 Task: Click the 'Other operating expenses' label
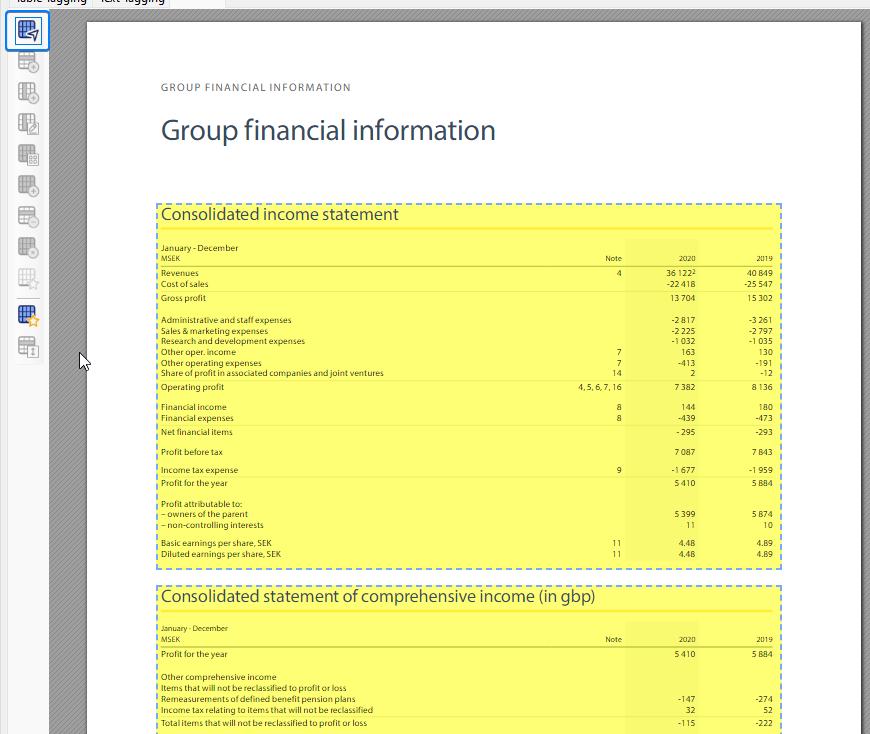click(x=211, y=363)
